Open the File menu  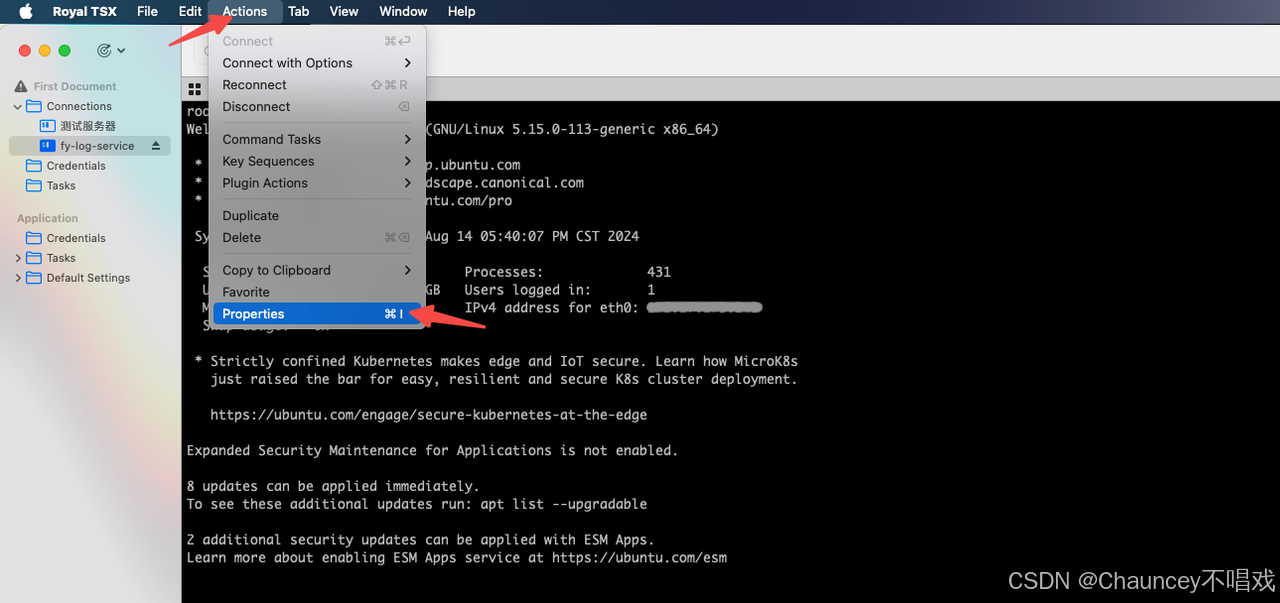click(147, 11)
